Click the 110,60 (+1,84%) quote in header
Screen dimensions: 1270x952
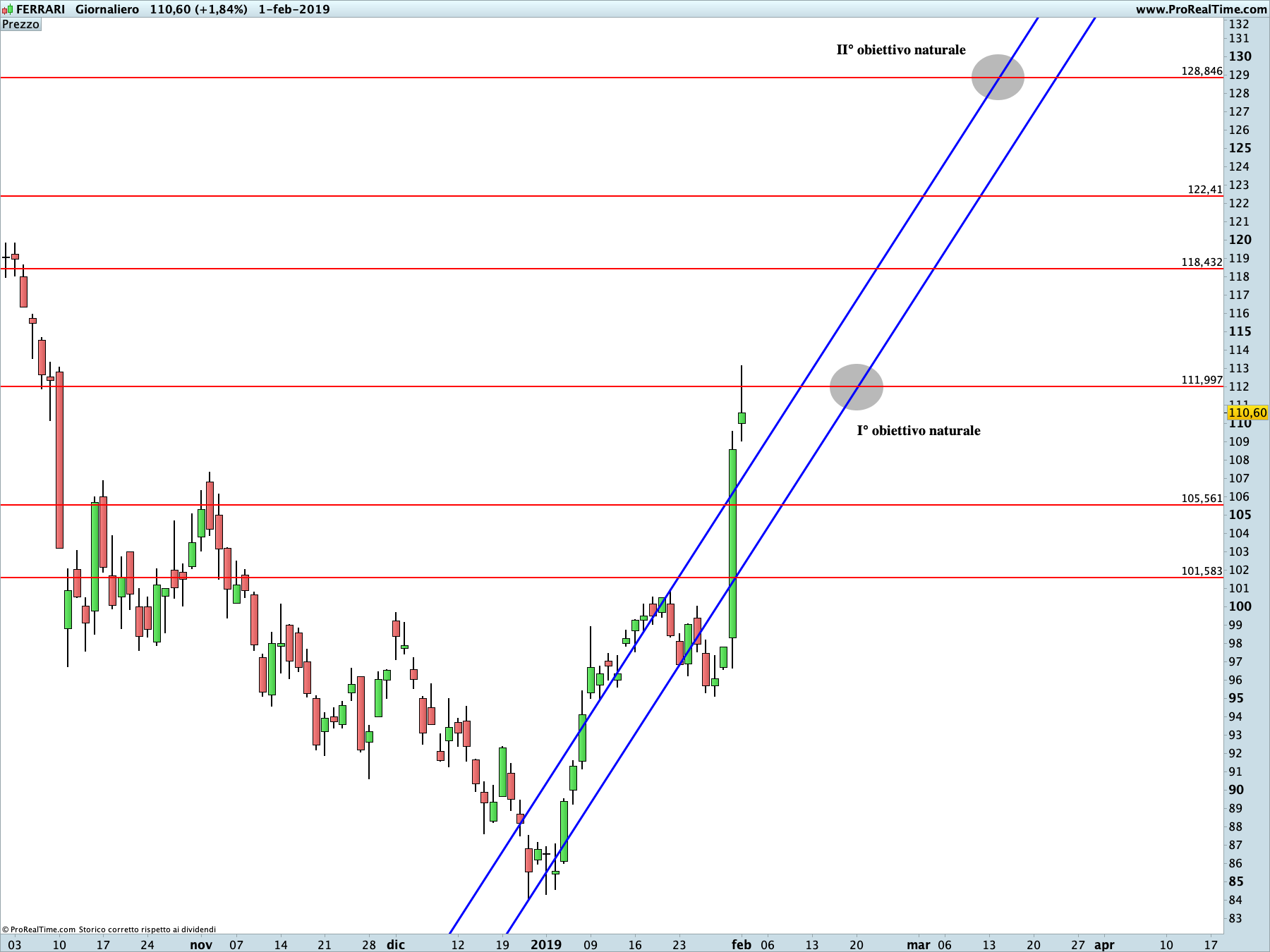tap(199, 9)
